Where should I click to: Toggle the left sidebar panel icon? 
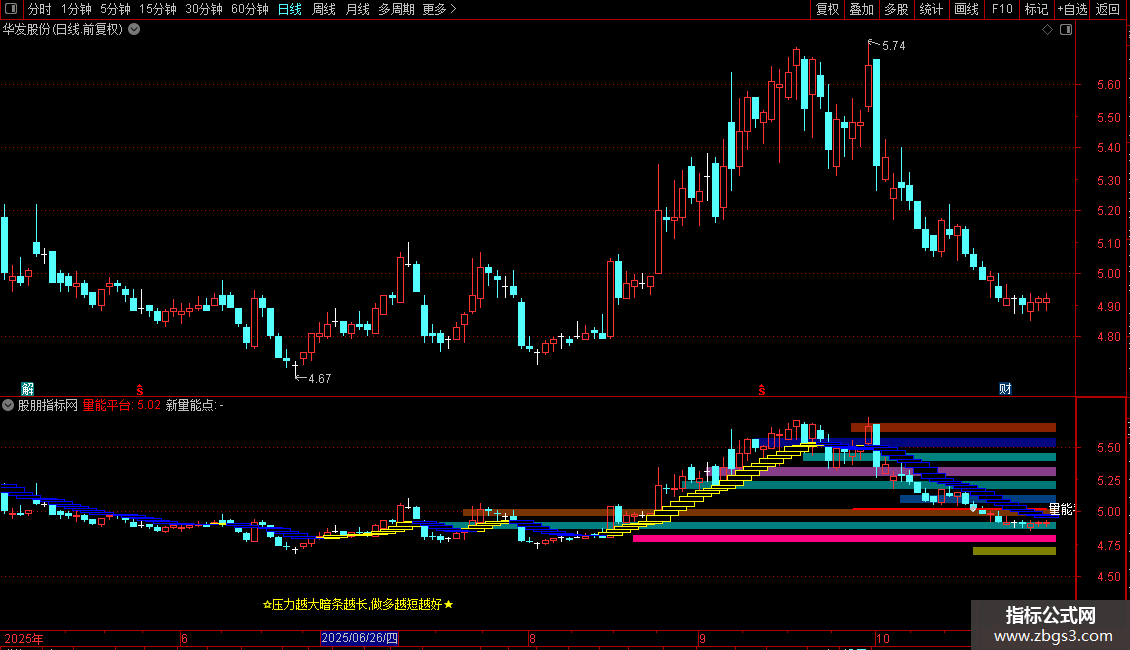[x=11, y=9]
